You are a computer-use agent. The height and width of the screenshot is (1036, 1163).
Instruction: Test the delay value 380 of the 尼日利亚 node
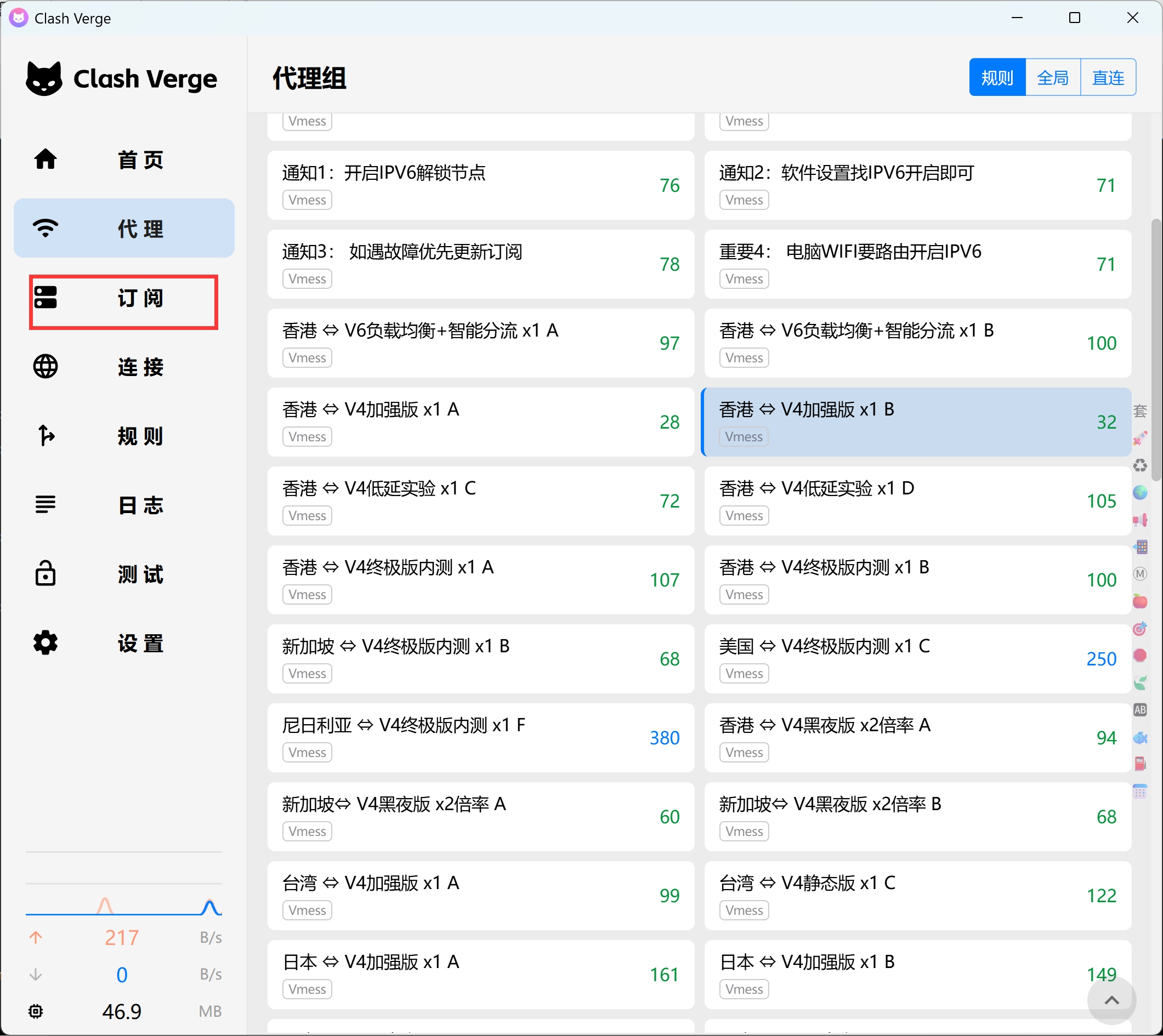pos(664,738)
